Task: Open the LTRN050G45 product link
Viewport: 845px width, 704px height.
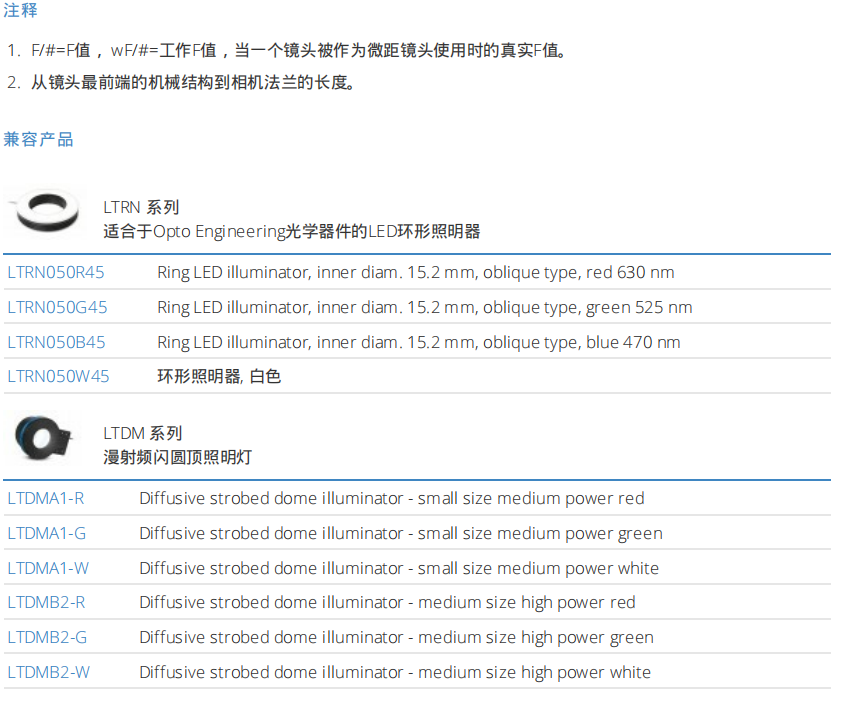Action: [x=57, y=307]
